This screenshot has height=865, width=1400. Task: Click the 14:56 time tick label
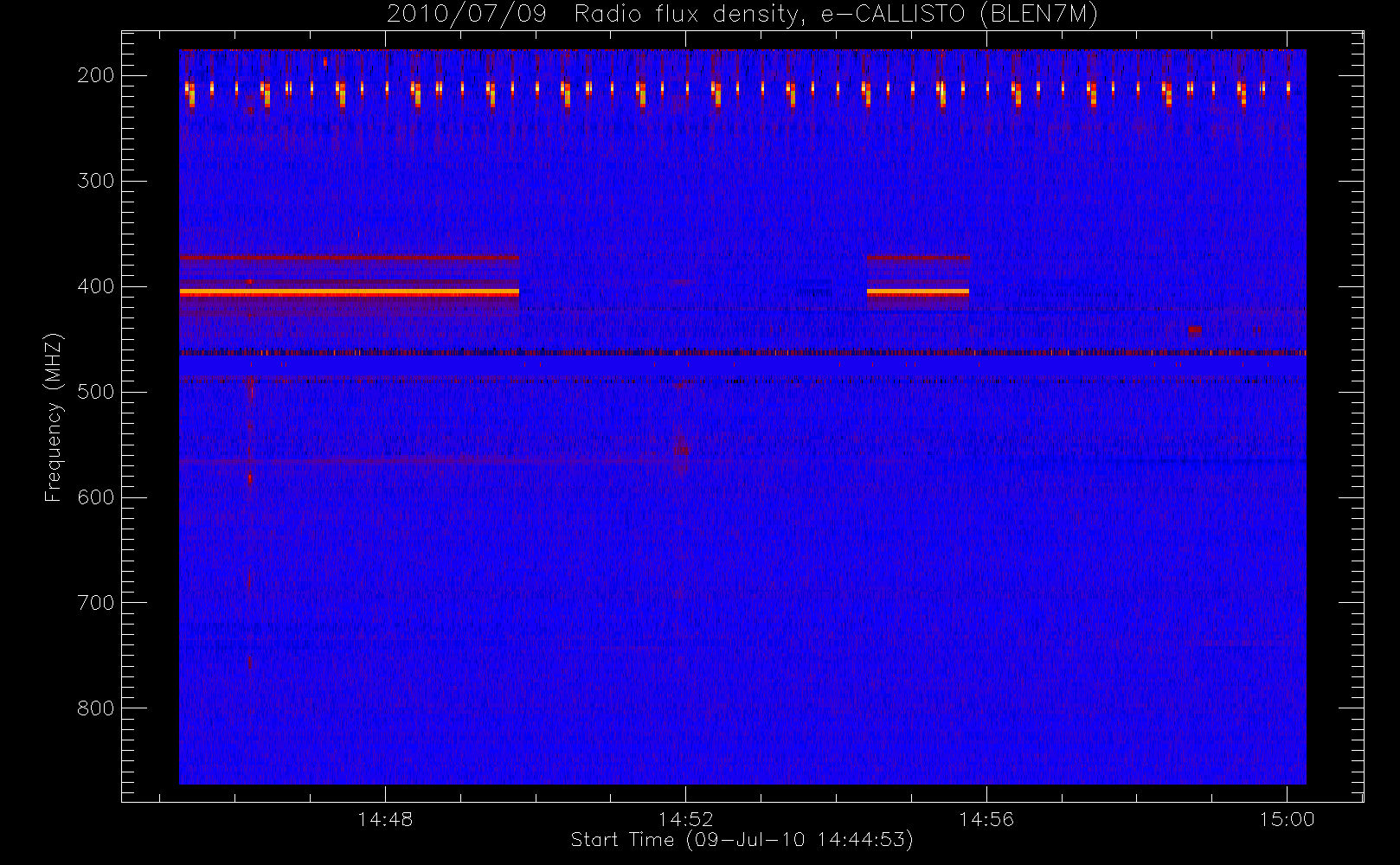[986, 819]
